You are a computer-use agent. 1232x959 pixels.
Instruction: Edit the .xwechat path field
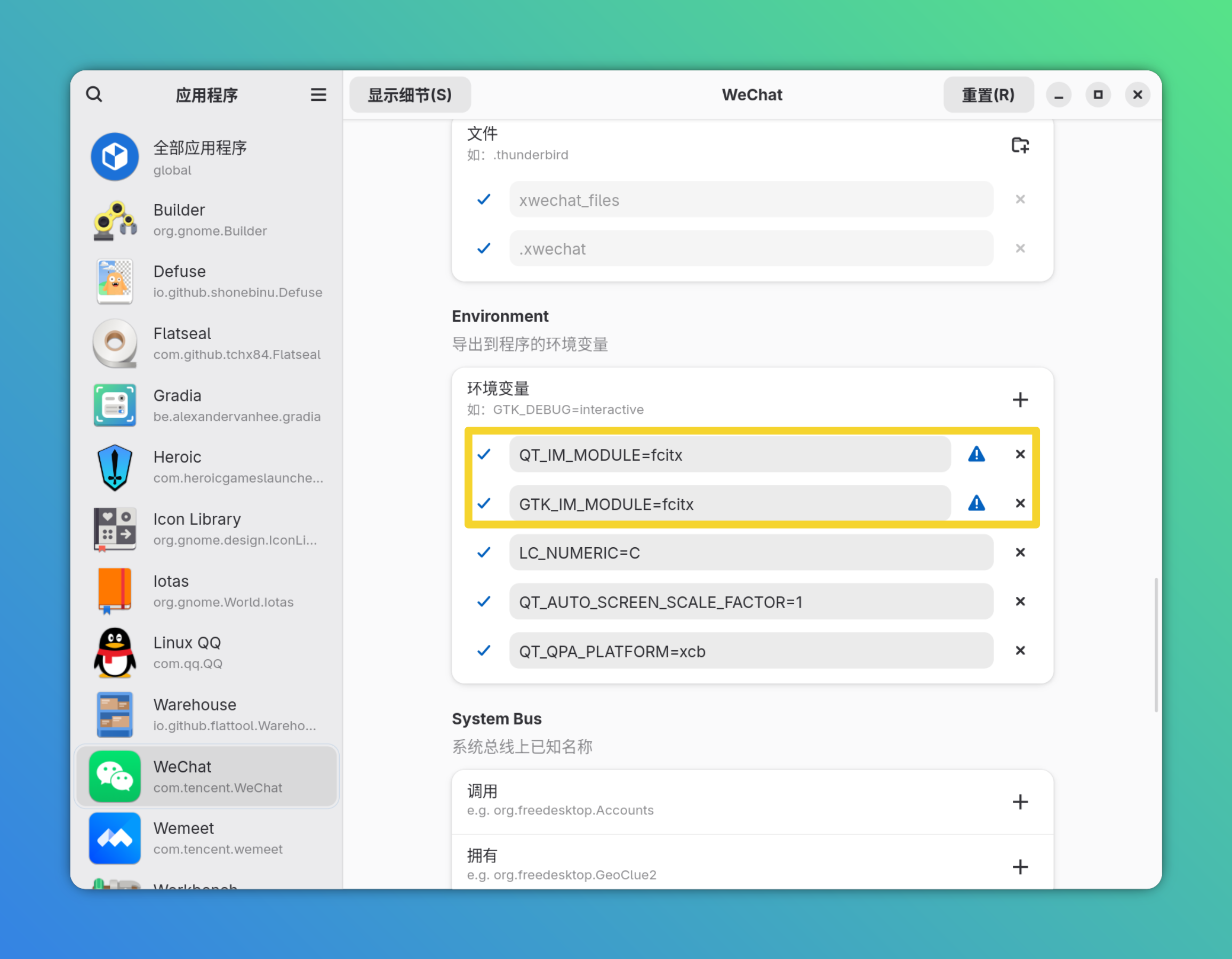coord(751,248)
